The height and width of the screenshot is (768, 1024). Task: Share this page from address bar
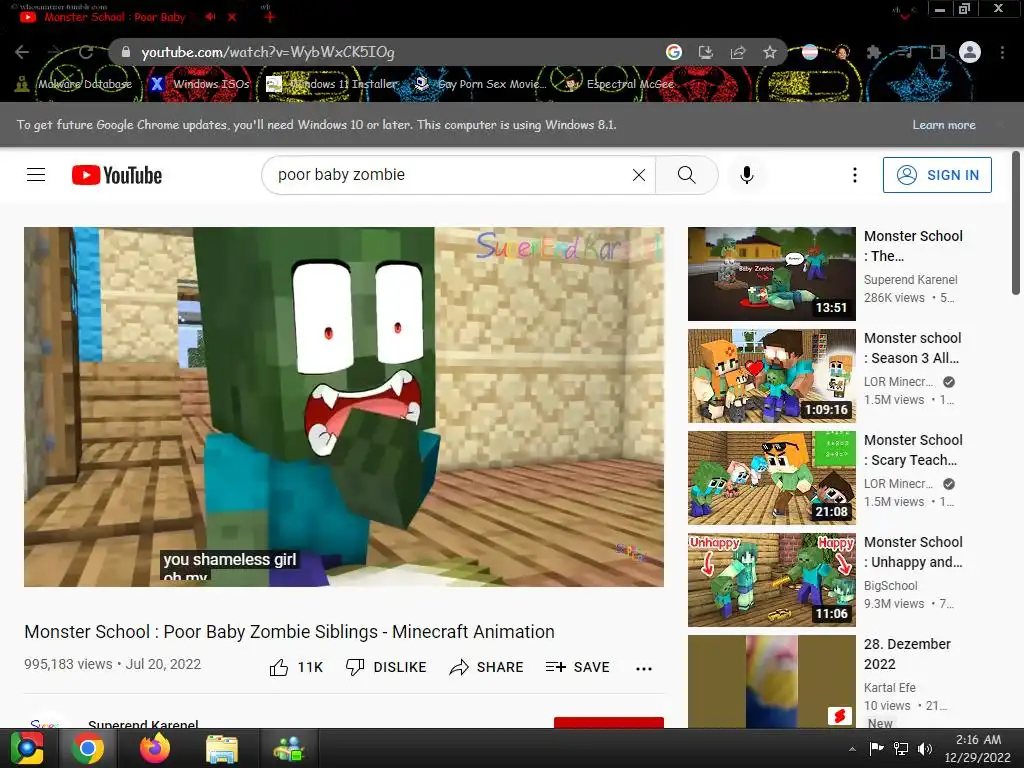click(738, 52)
